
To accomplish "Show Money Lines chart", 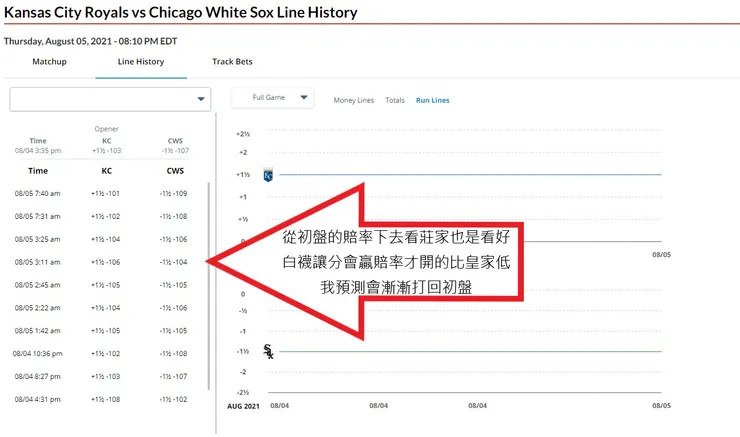I will [x=353, y=100].
